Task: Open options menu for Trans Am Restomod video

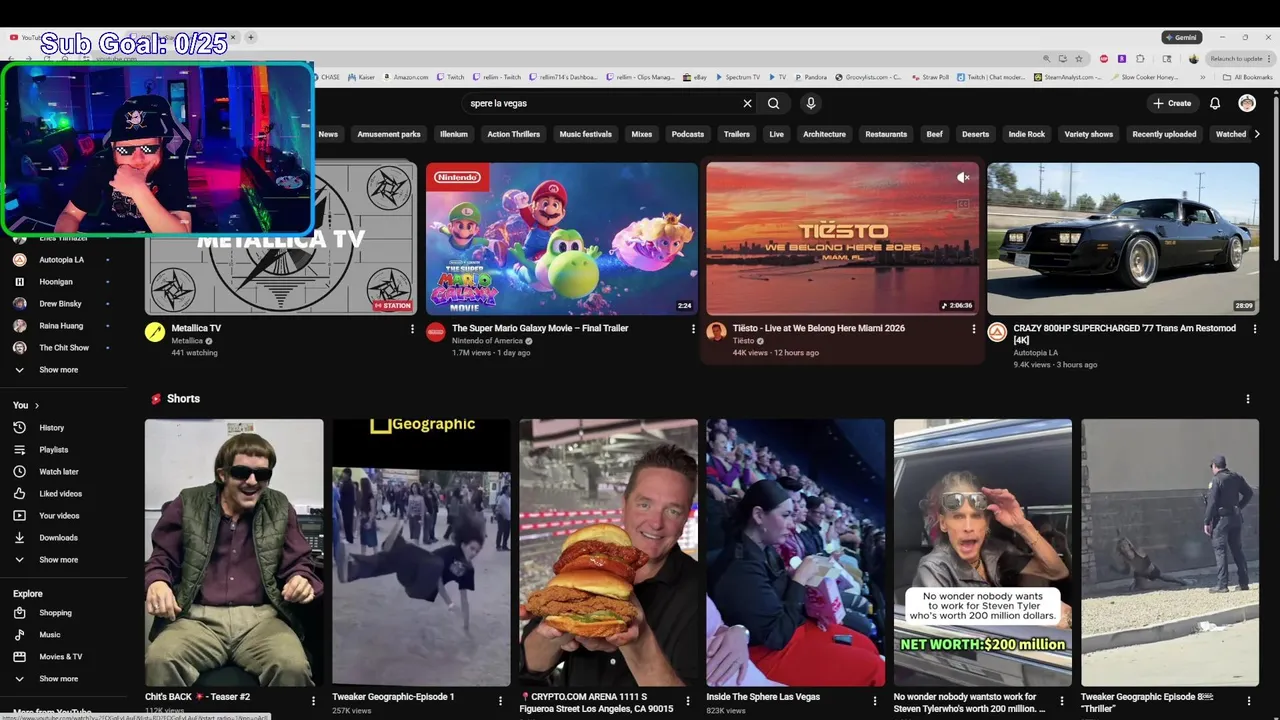Action: [x=1255, y=328]
